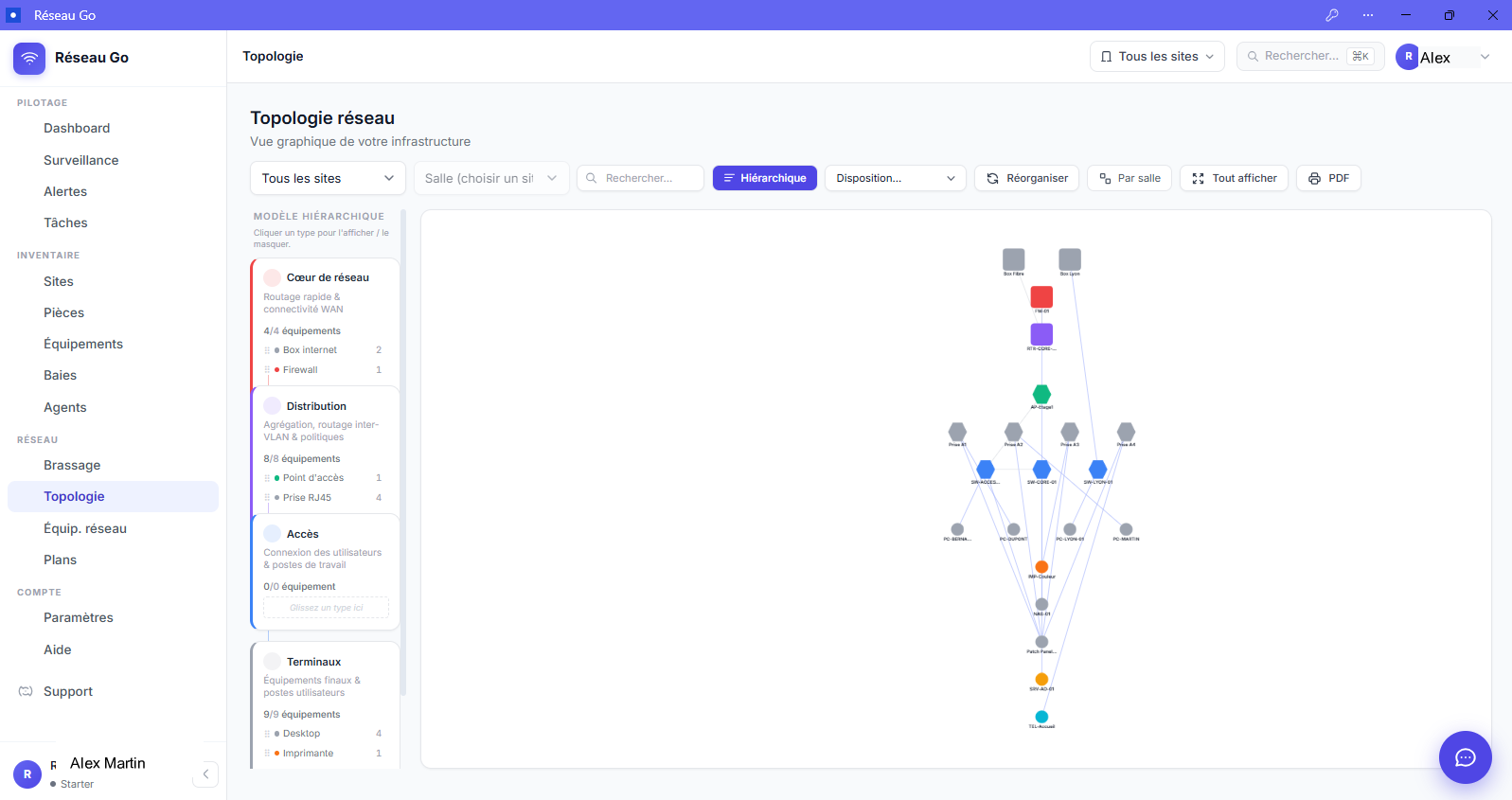Image resolution: width=1512 pixels, height=800 pixels.
Task: Click the Cœur de réseau red swatch
Action: point(273,277)
